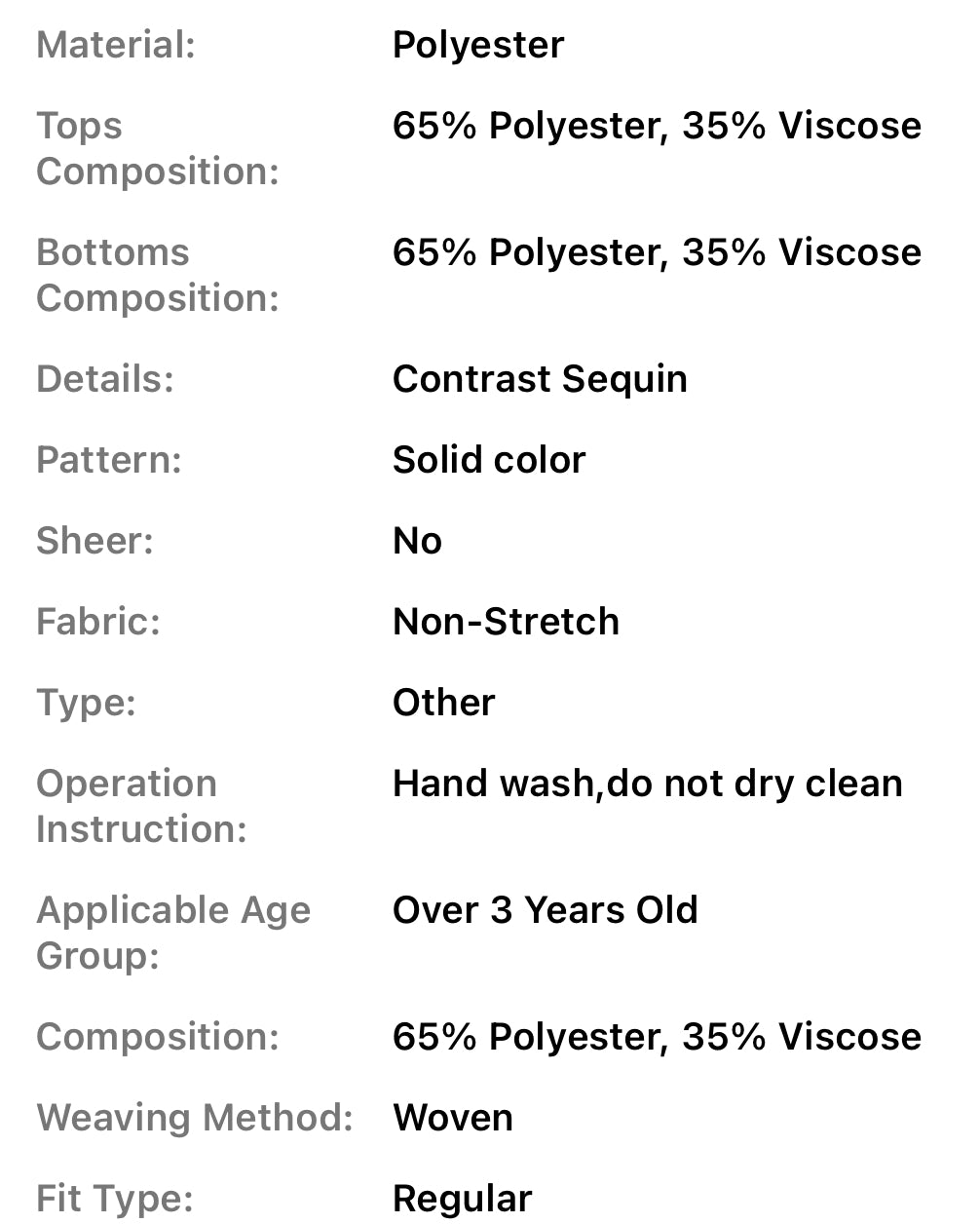Click the Bottoms Composition label

157,275
